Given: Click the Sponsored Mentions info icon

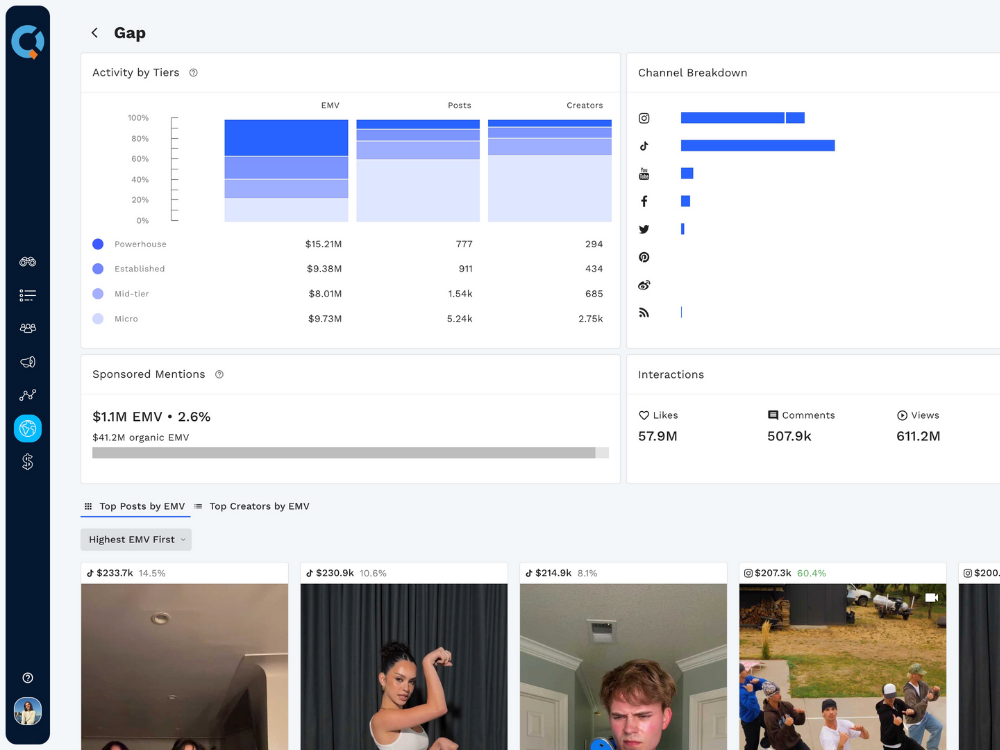Looking at the screenshot, I should (x=219, y=375).
